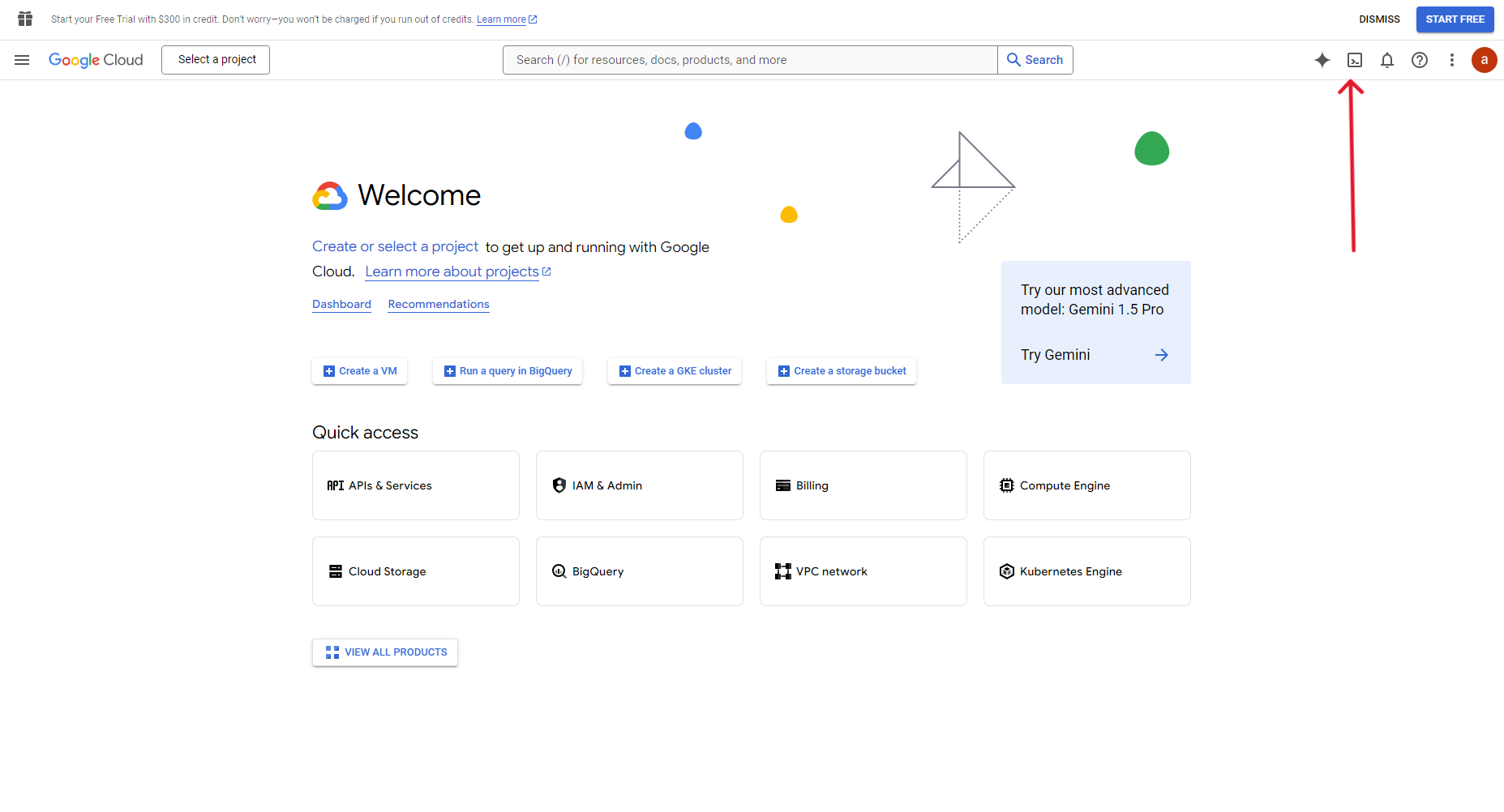Image resolution: width=1504 pixels, height=812 pixels.
Task: Click the gift icon in trial banner
Action: (x=25, y=19)
